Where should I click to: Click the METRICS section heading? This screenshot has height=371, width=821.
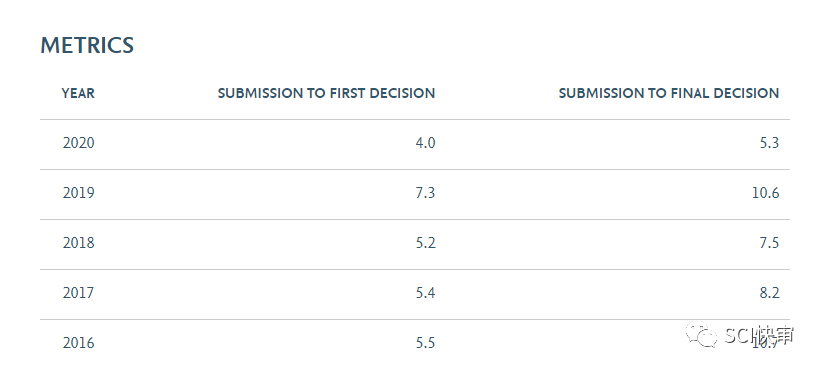click(87, 46)
